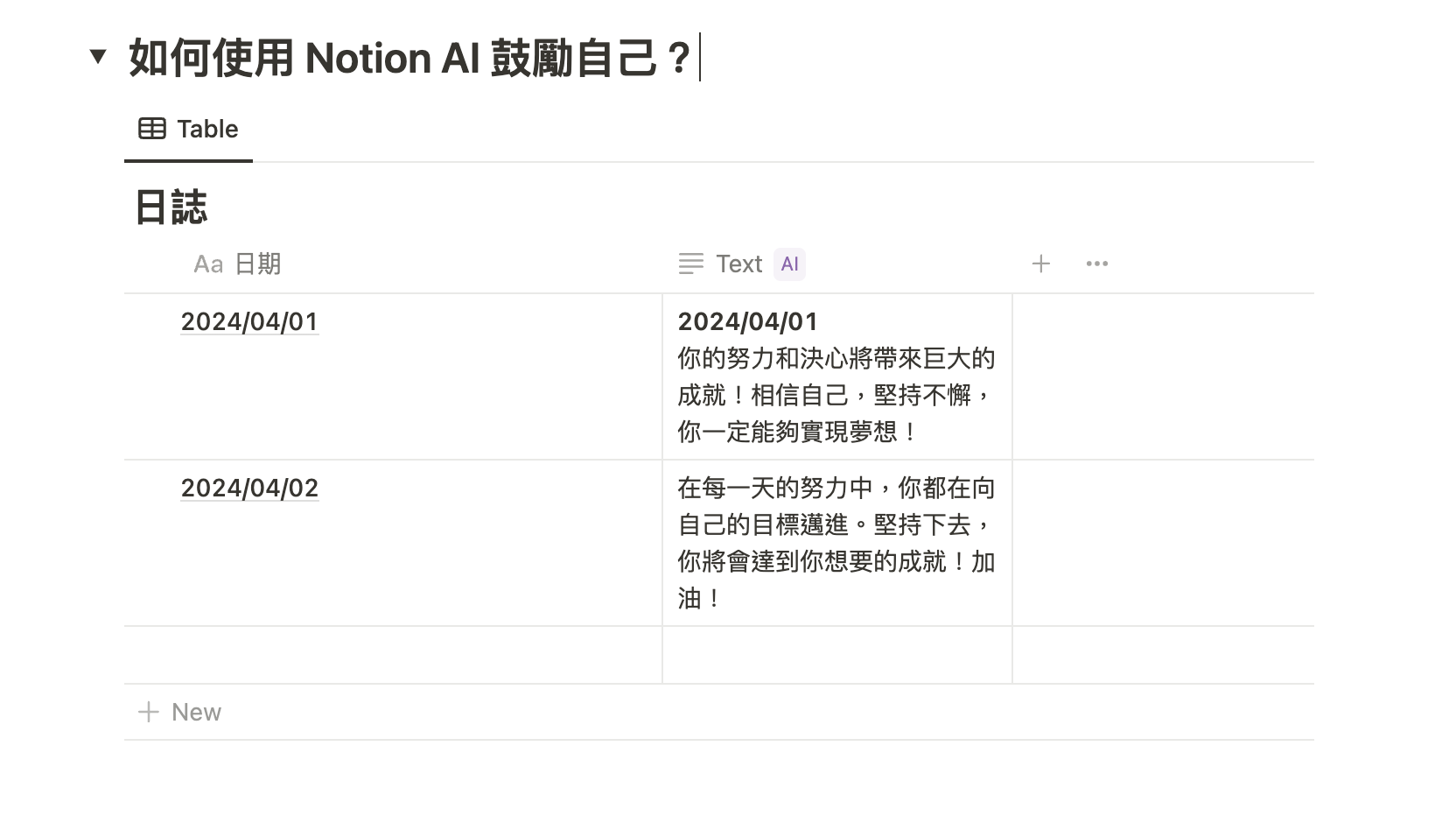1456x816 pixels.
Task: Click the plus icon beside New
Action: click(149, 712)
